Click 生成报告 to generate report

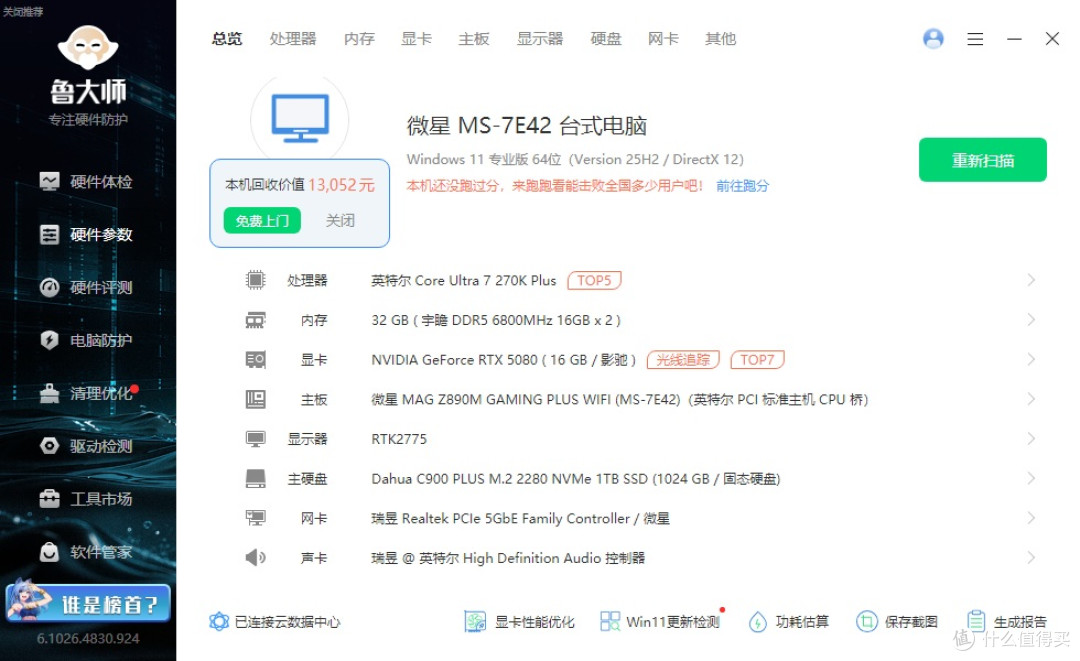1006,622
